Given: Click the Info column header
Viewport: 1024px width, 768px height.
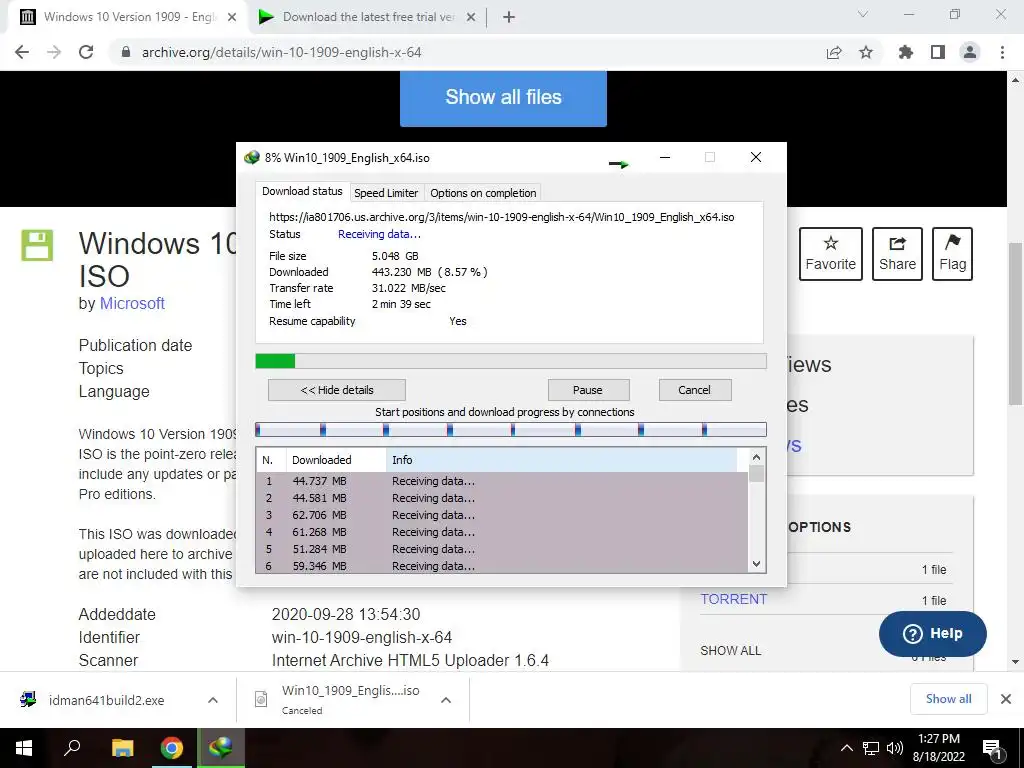Looking at the screenshot, I should (562, 460).
